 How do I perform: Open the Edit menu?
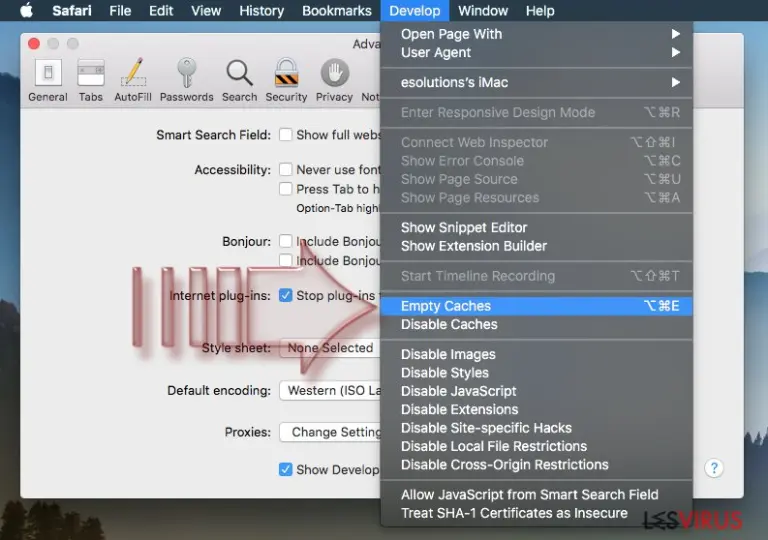pos(161,11)
